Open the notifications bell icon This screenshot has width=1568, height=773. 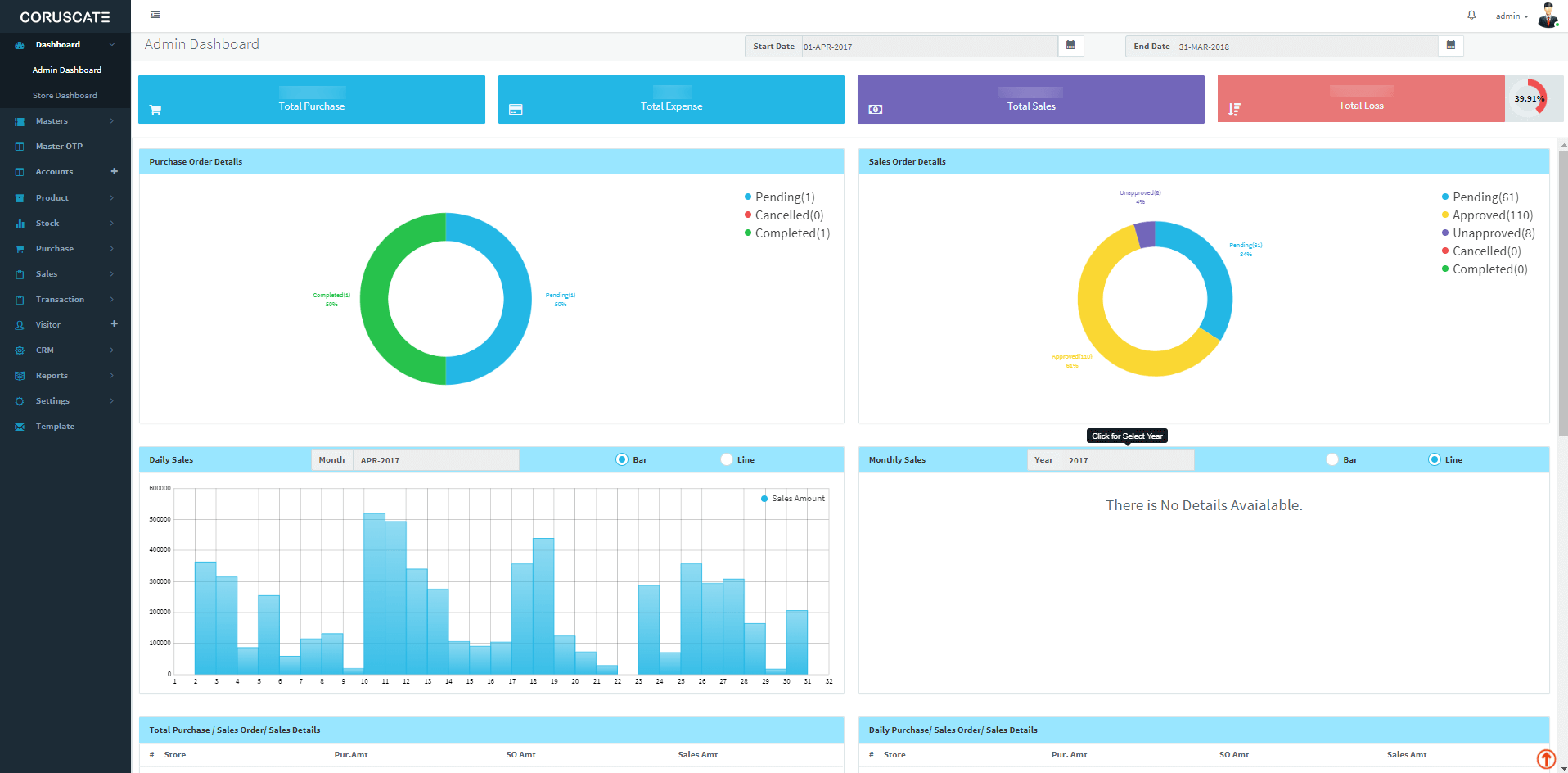click(x=1471, y=16)
